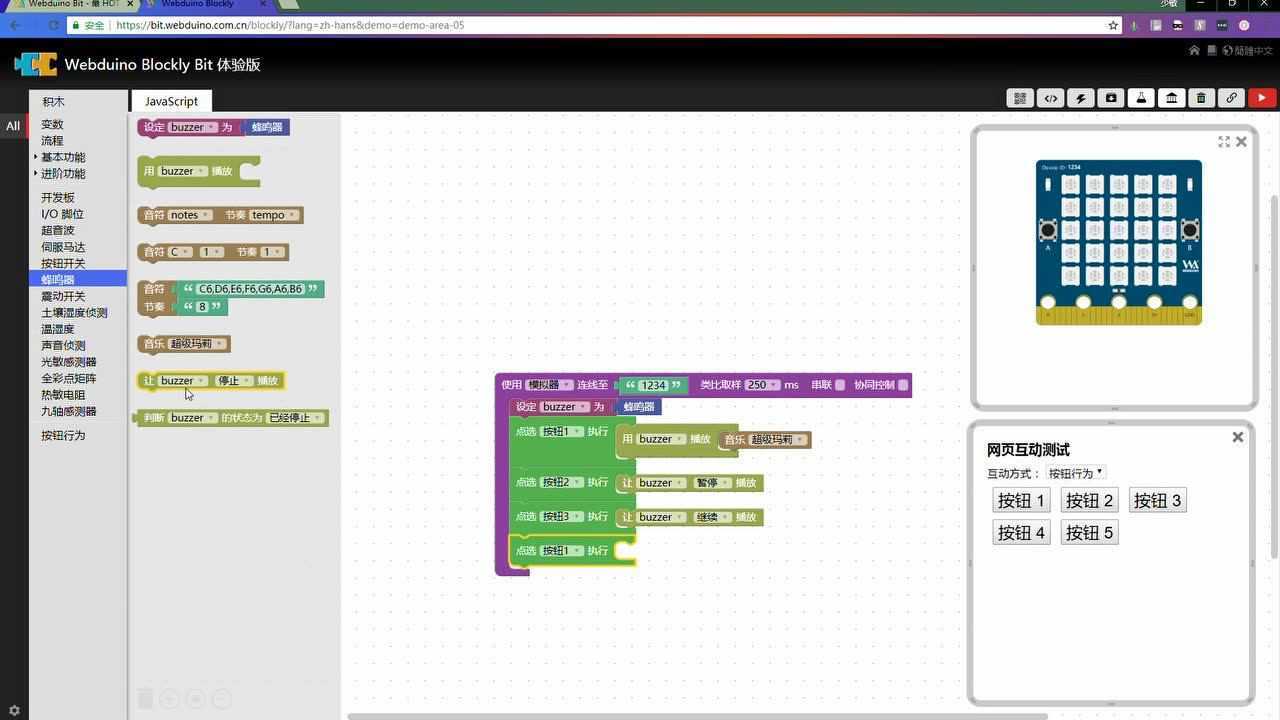Close the simulator board panel
1280x720 pixels.
pos(1241,142)
